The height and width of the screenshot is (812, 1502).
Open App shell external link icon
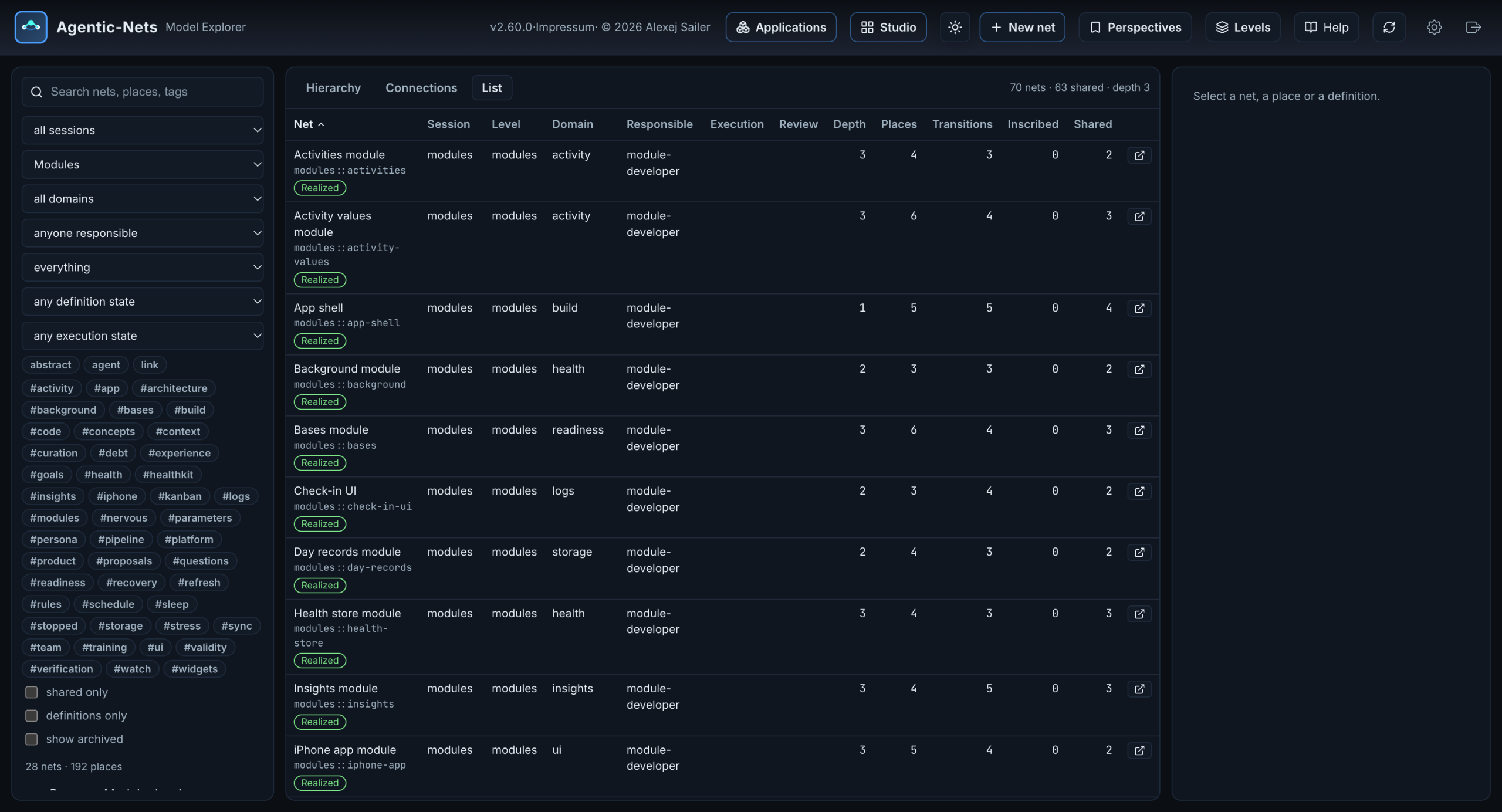(x=1139, y=308)
